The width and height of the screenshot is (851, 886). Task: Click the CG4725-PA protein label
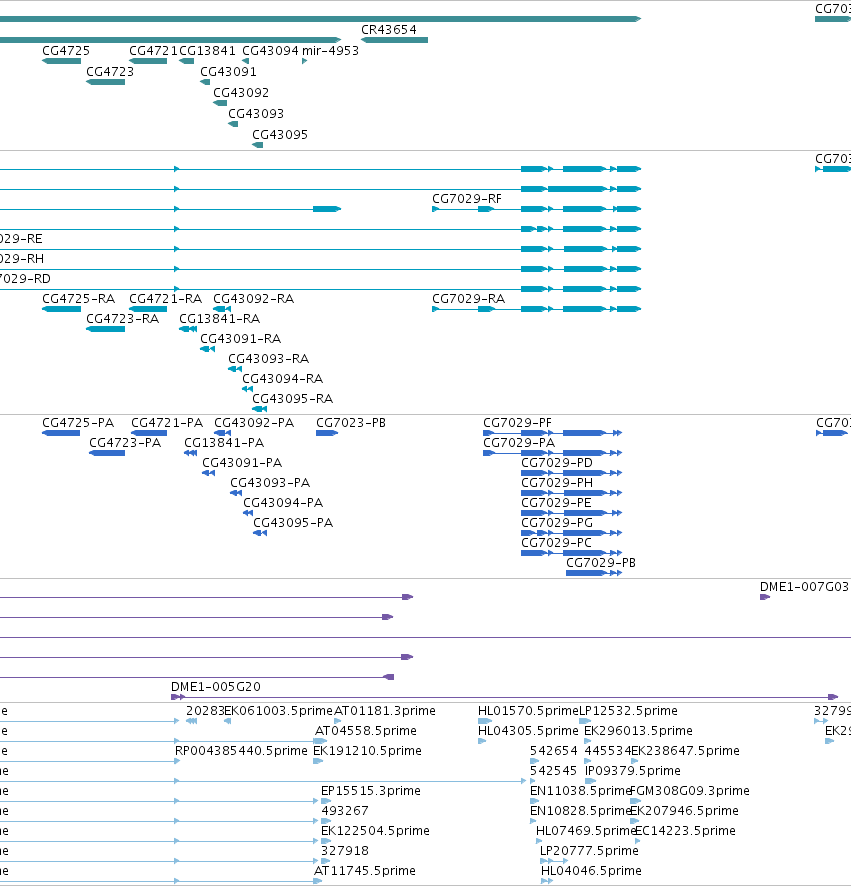coord(78,423)
